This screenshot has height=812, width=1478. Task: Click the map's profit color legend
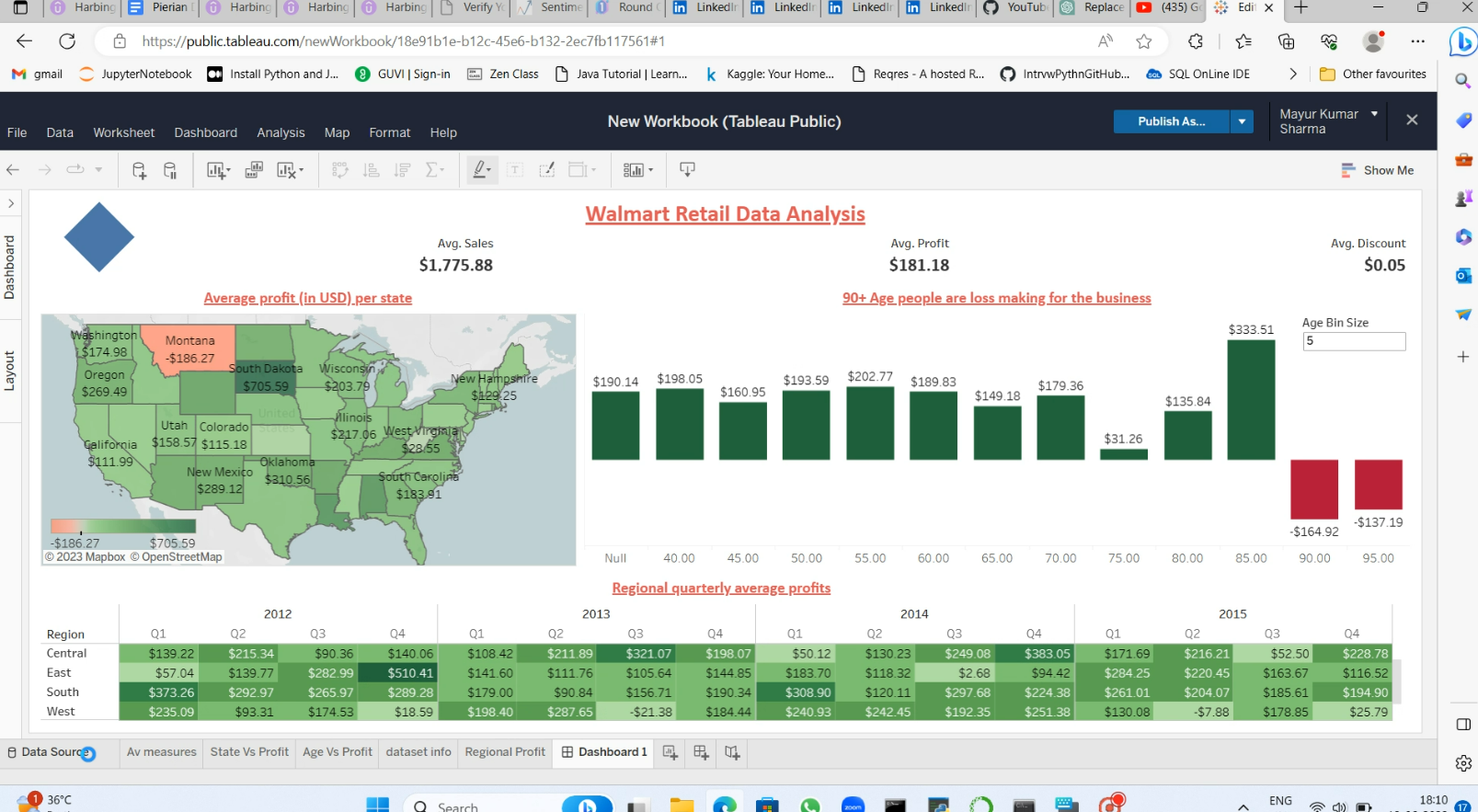click(x=123, y=527)
